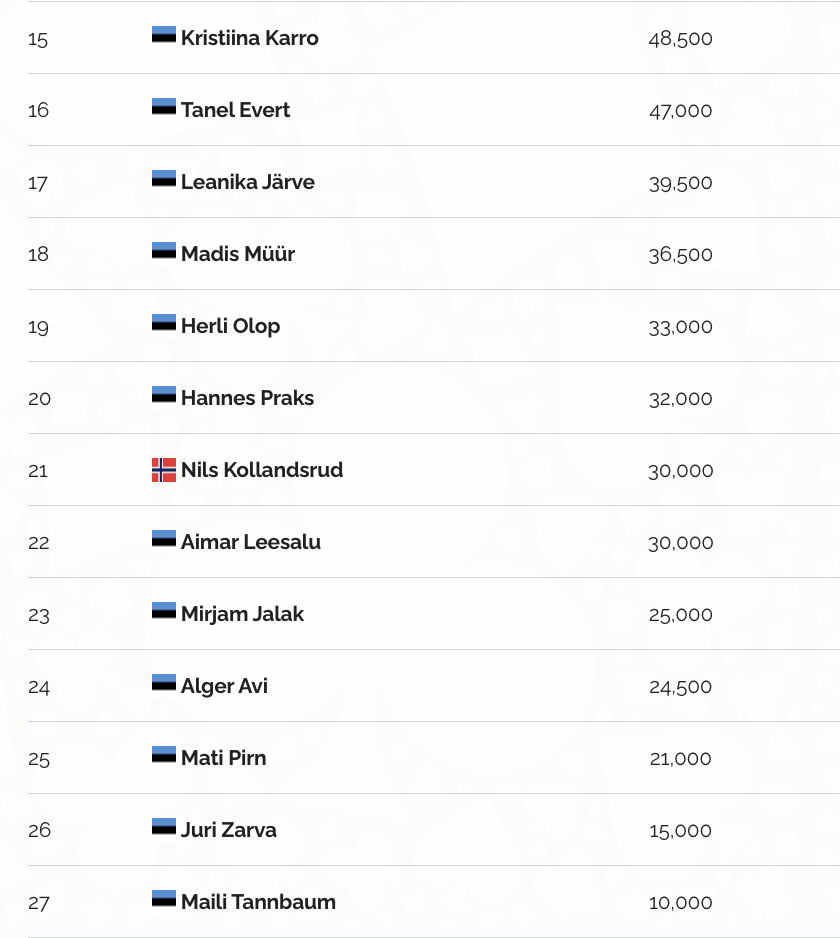Click Kristiina Karro's name
The height and width of the screenshot is (938, 840).
pos(249,38)
